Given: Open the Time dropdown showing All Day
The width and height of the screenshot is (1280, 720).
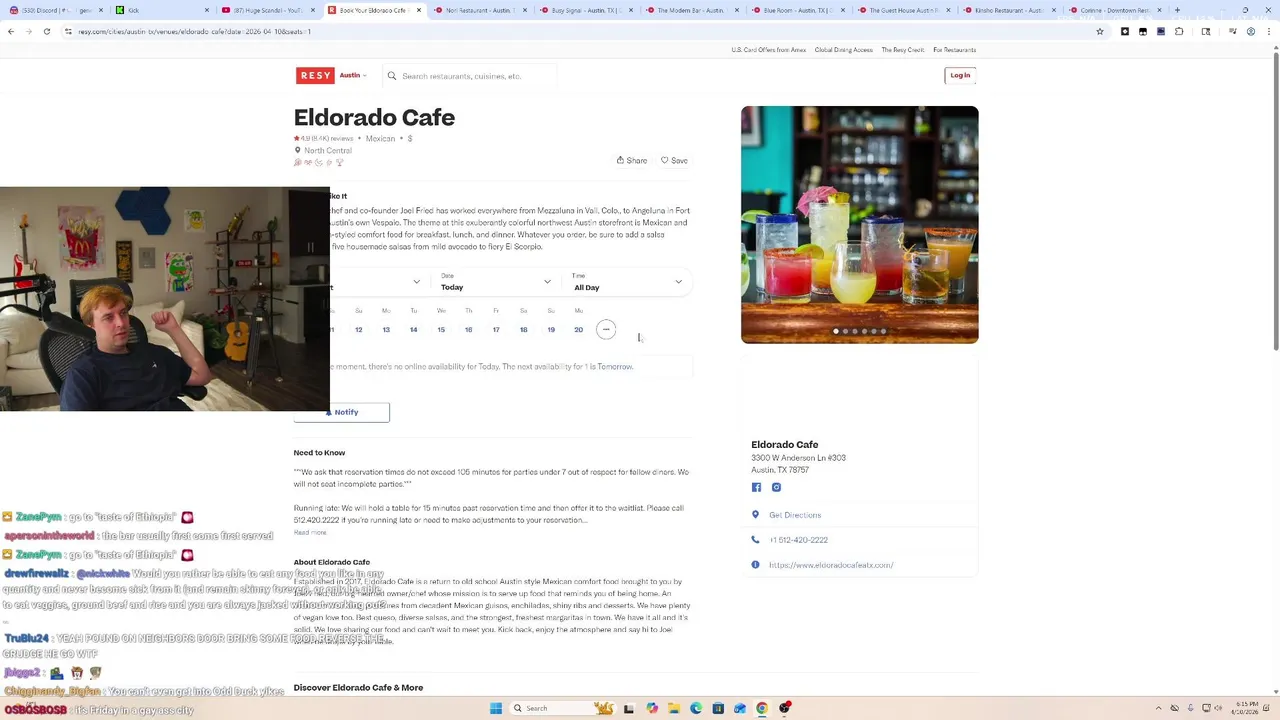Looking at the screenshot, I should [628, 282].
